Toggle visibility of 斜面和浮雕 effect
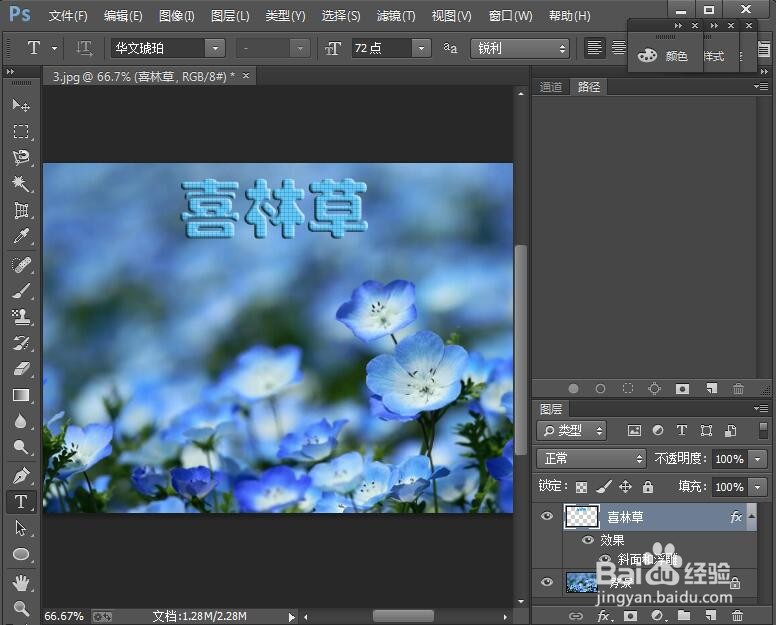Viewport: 776px width, 625px height. pos(605,559)
